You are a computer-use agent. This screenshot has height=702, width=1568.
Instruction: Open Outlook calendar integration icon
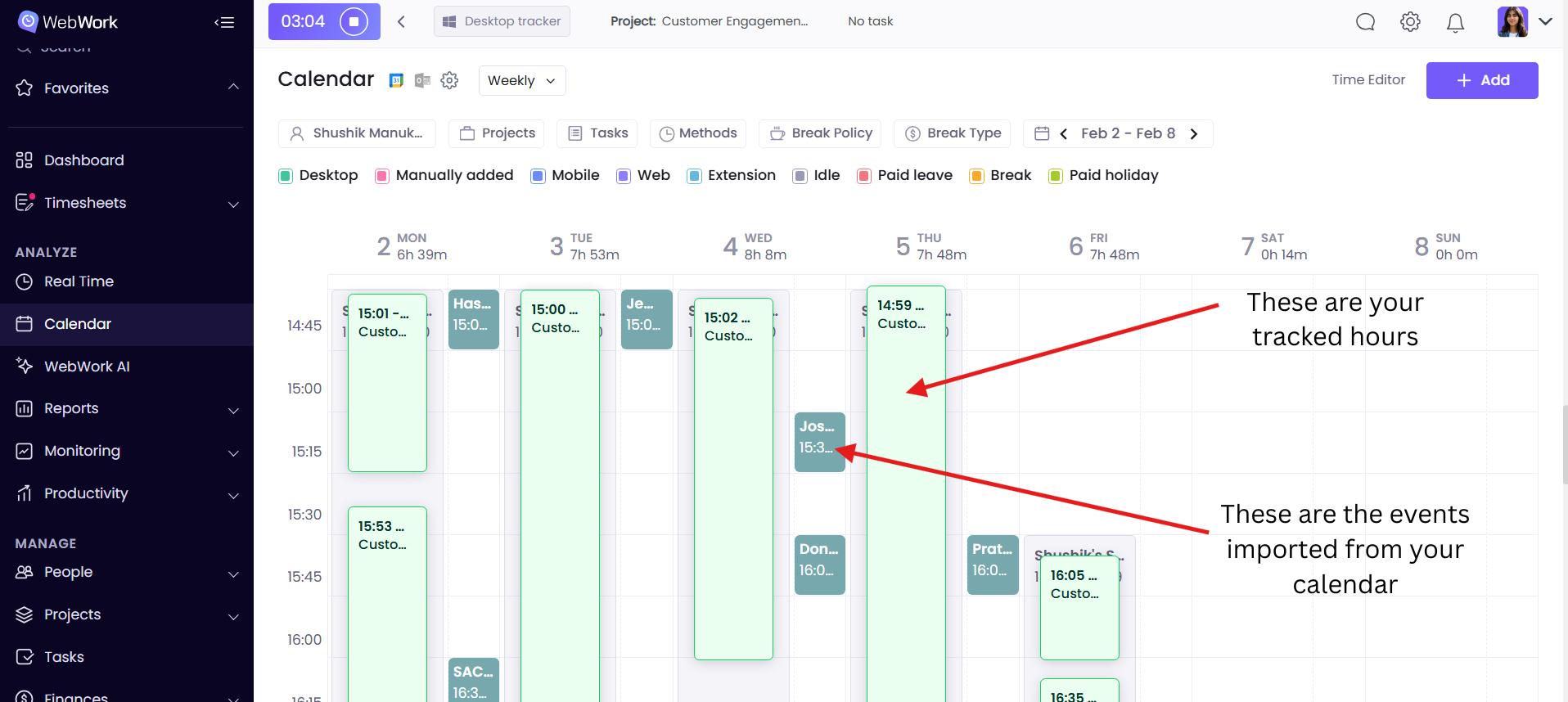422,80
